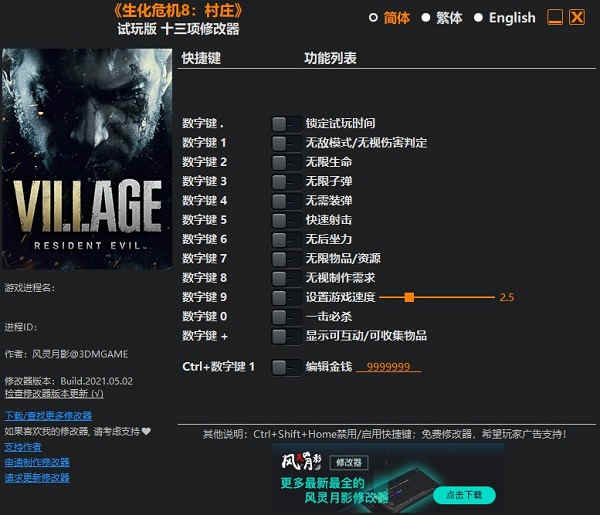Image resolution: width=600 pixels, height=515 pixels.
Task: Minimize the trainer window
Action: (x=554, y=17)
